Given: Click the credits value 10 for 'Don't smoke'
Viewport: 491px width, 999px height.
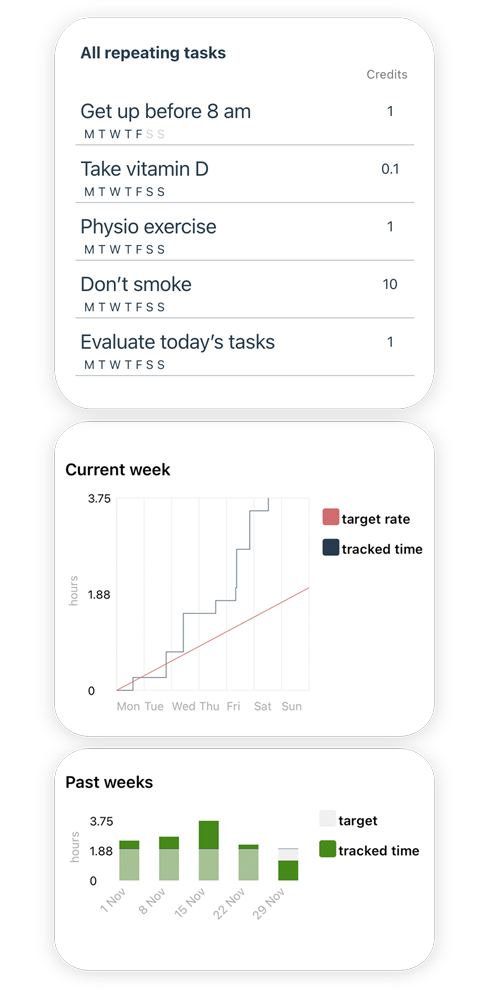Looking at the screenshot, I should point(390,284).
